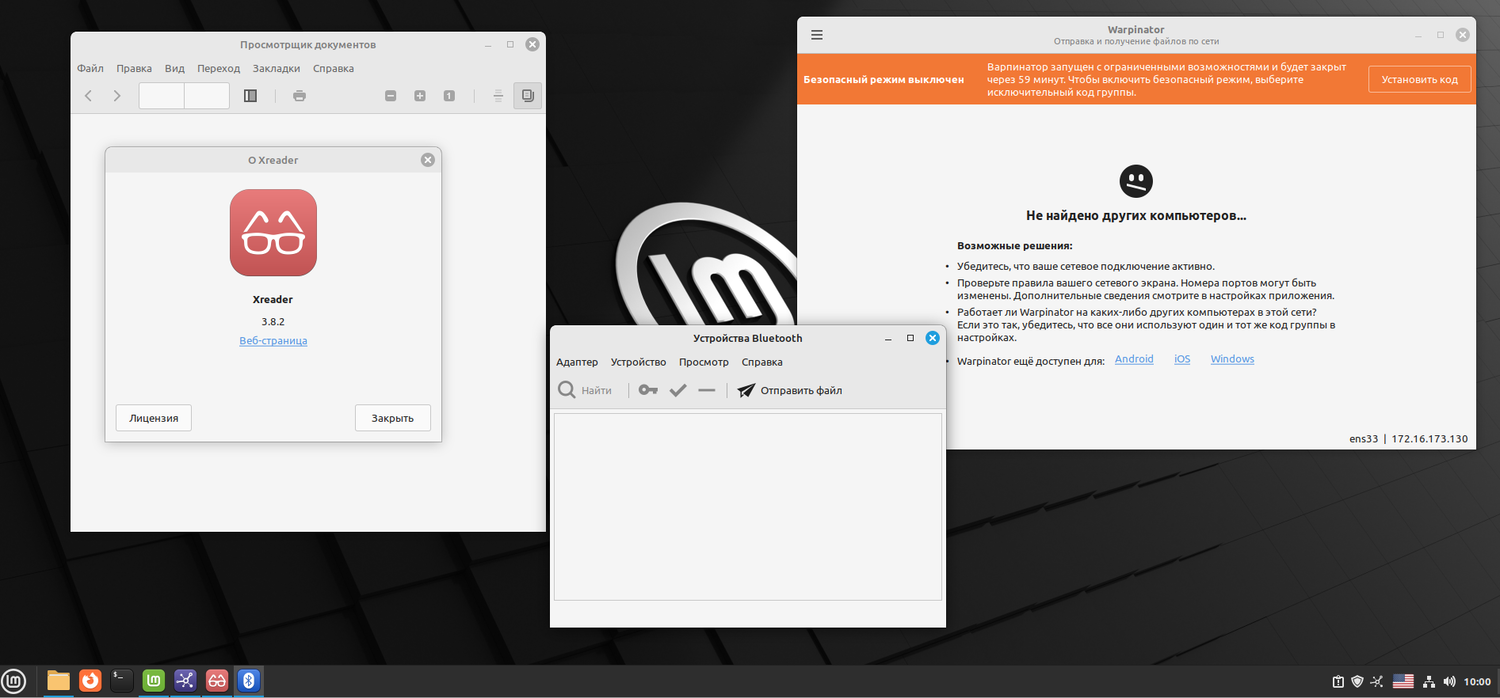Click Закрыть in the About Xreader dialog

392,418
